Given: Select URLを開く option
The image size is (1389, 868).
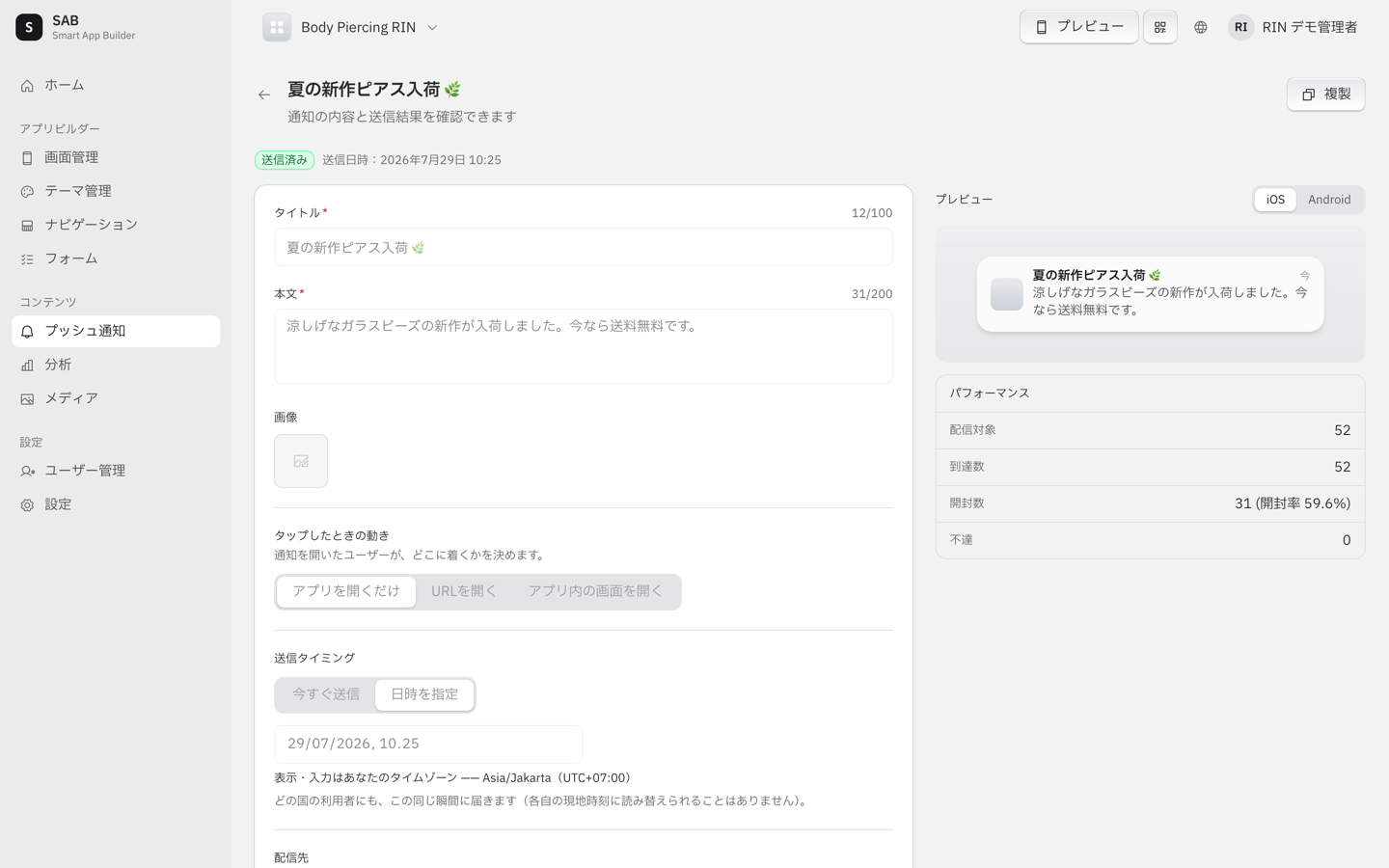Looking at the screenshot, I should [x=464, y=591].
